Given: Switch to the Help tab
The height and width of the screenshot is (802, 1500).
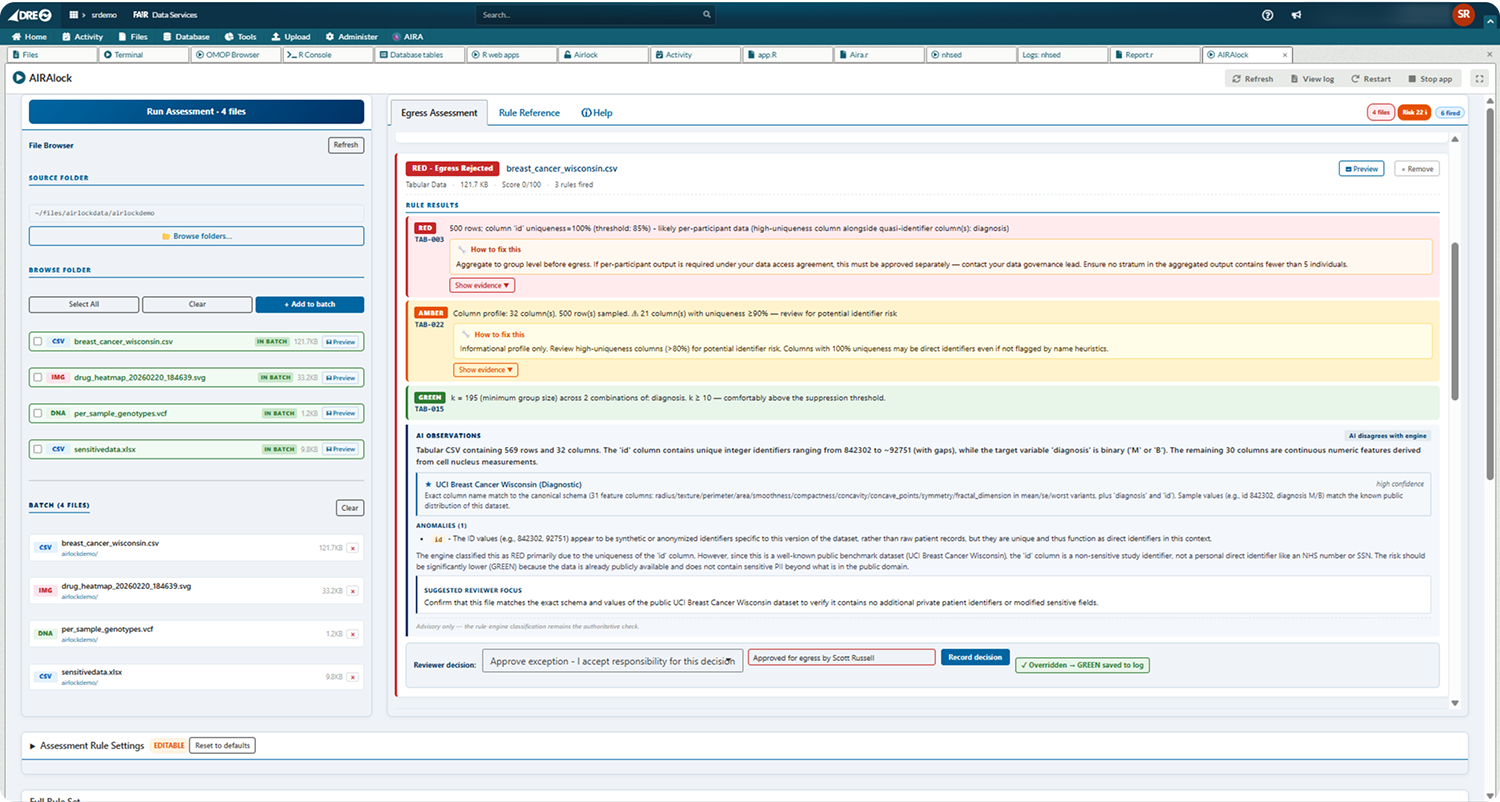Looking at the screenshot, I should (596, 113).
